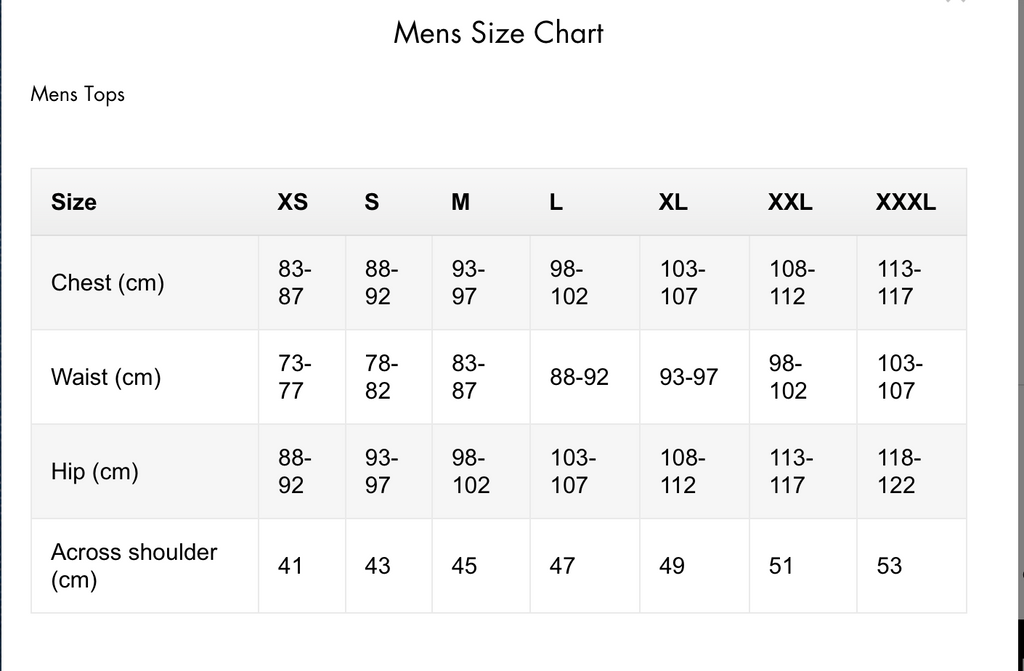Click the Hip (cm) row label
The image size is (1024, 671).
[94, 472]
